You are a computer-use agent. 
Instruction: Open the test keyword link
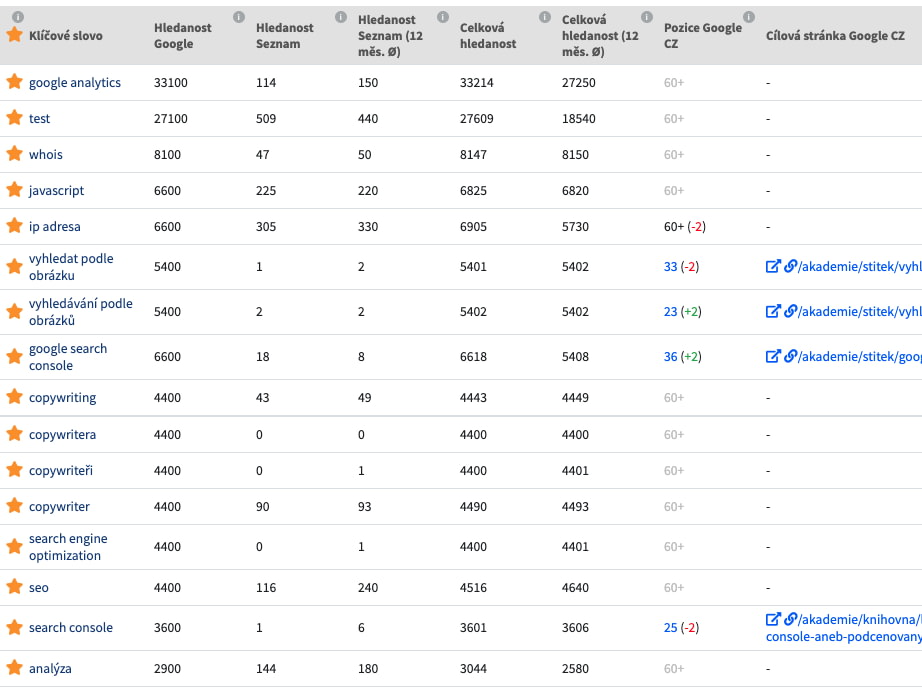[39, 118]
